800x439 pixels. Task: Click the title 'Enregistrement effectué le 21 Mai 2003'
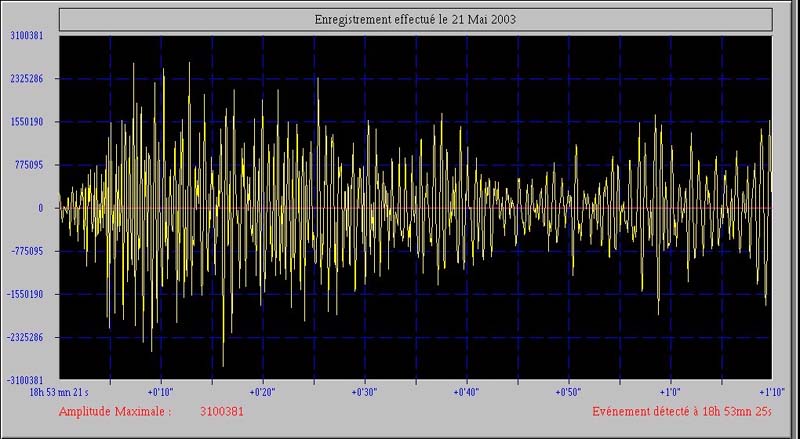415,20
